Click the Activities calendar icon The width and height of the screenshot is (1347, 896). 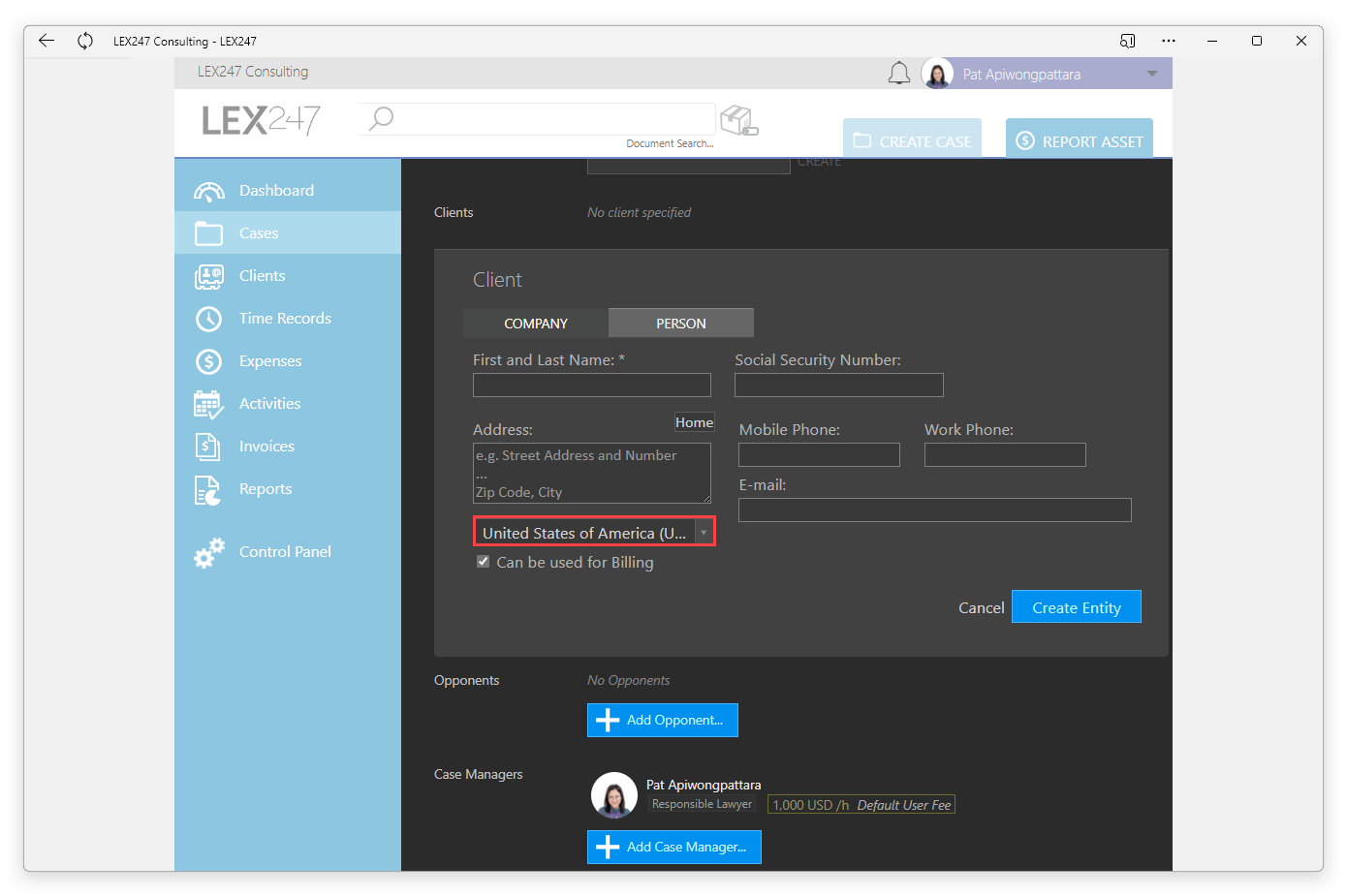pyautogui.click(x=208, y=404)
